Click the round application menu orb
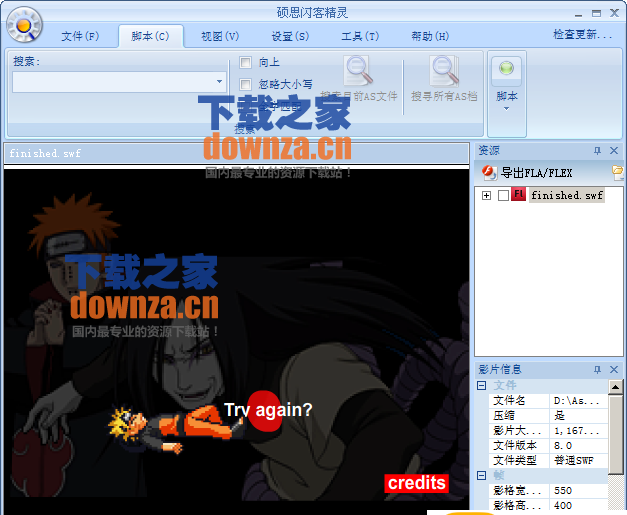Viewport: 627px width, 515px height. [x=22, y=22]
